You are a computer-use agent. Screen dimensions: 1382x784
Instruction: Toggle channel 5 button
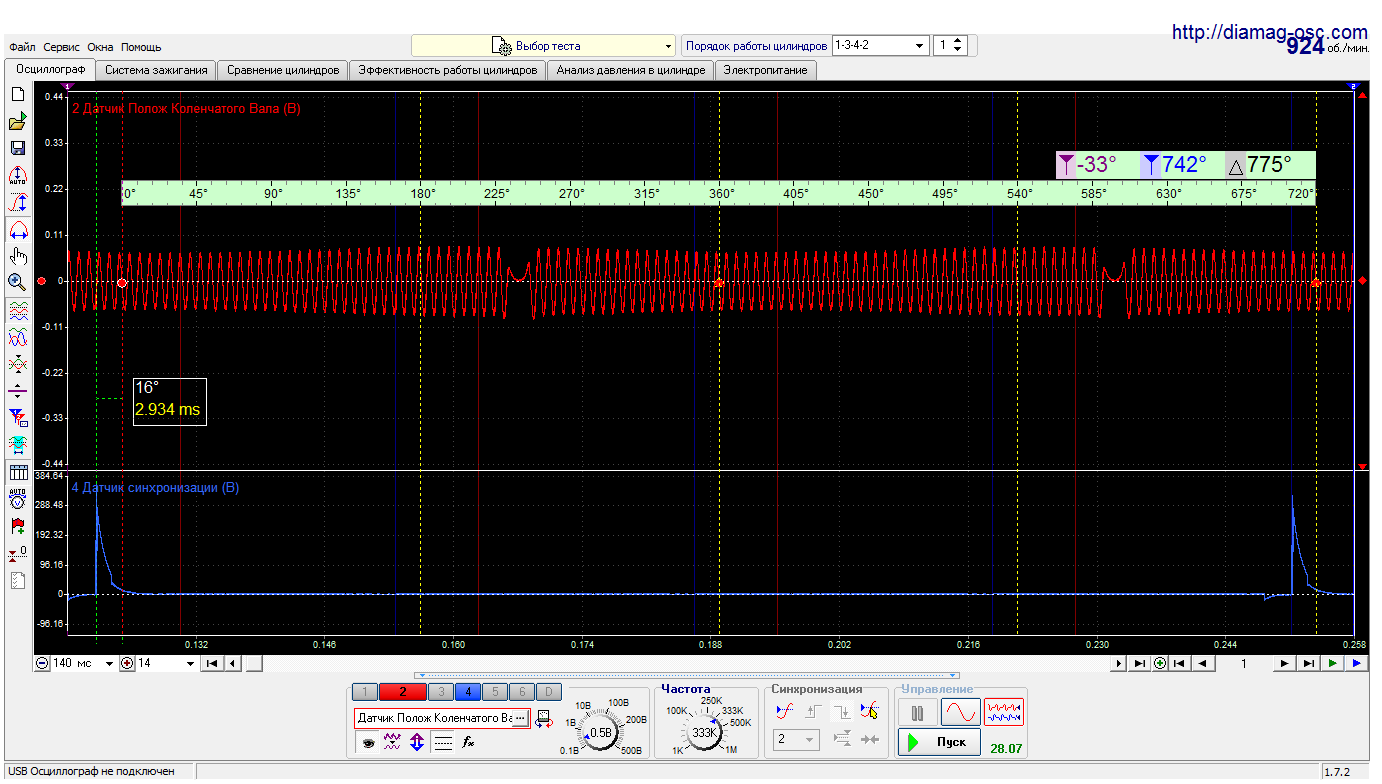tap(494, 692)
